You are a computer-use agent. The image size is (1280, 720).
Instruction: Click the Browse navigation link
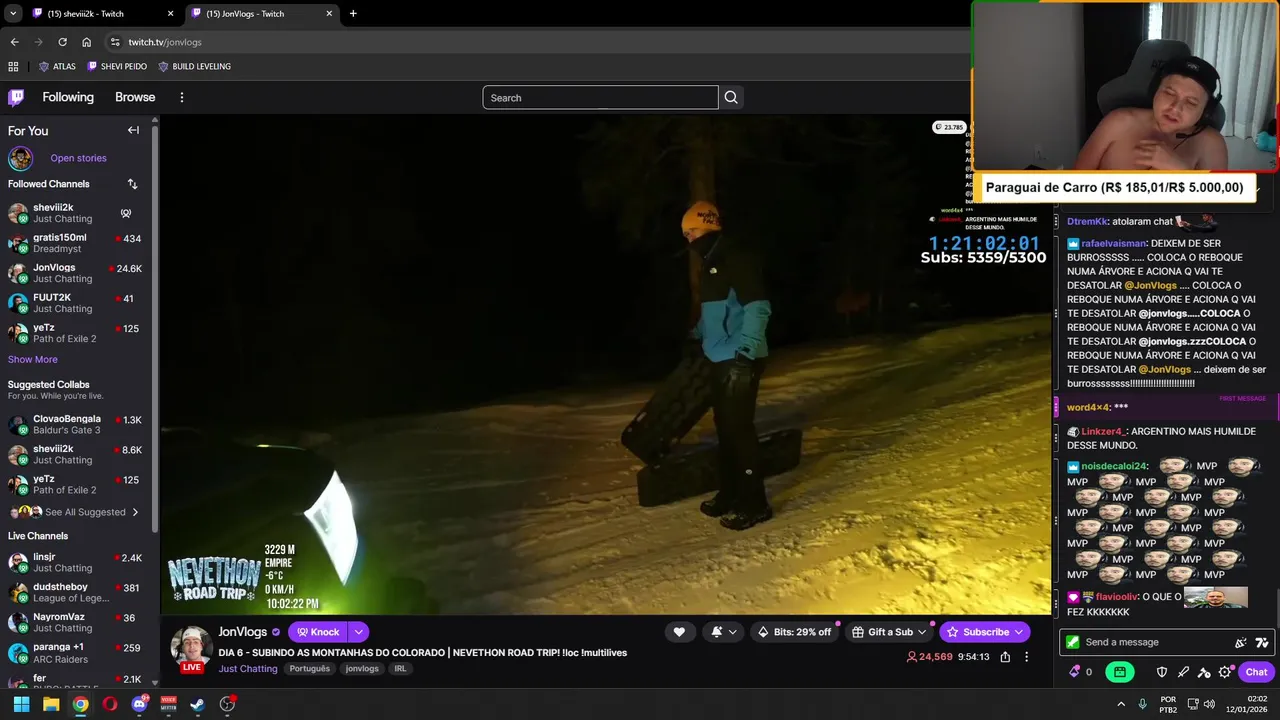135,97
